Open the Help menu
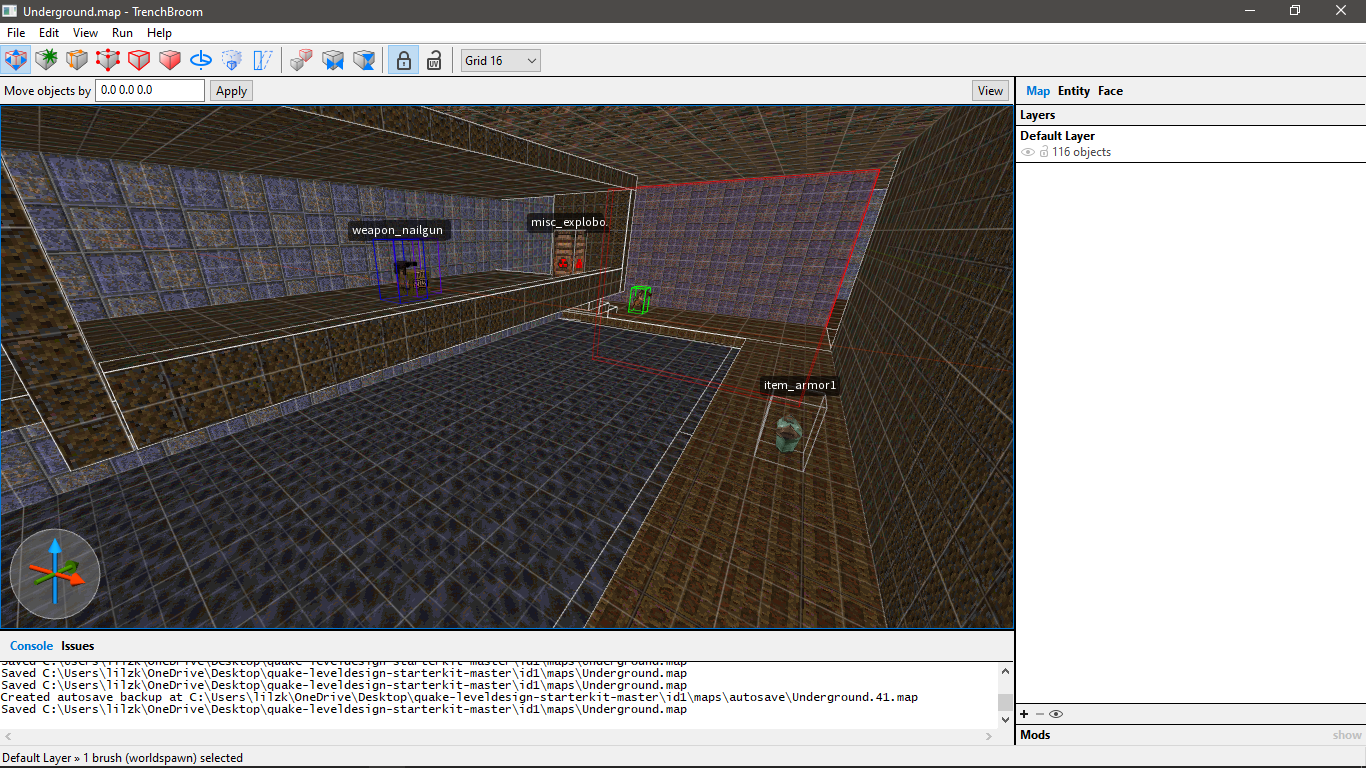This screenshot has width=1366, height=768. tap(159, 33)
